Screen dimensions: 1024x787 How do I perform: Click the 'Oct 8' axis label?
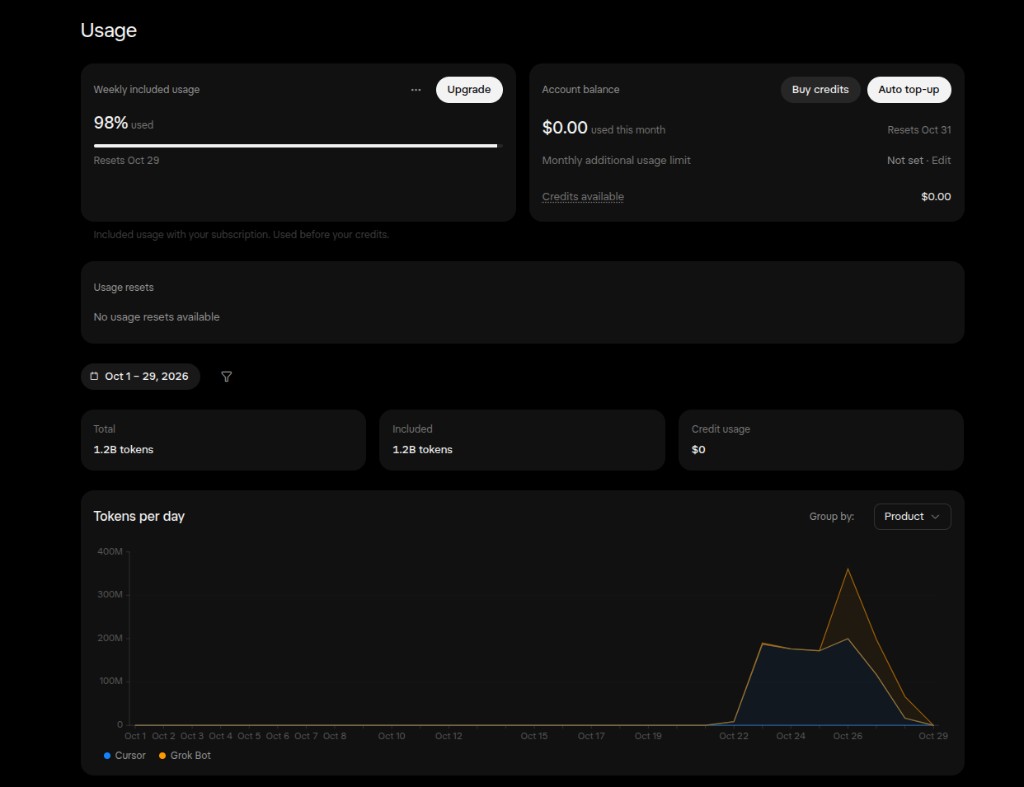point(334,736)
